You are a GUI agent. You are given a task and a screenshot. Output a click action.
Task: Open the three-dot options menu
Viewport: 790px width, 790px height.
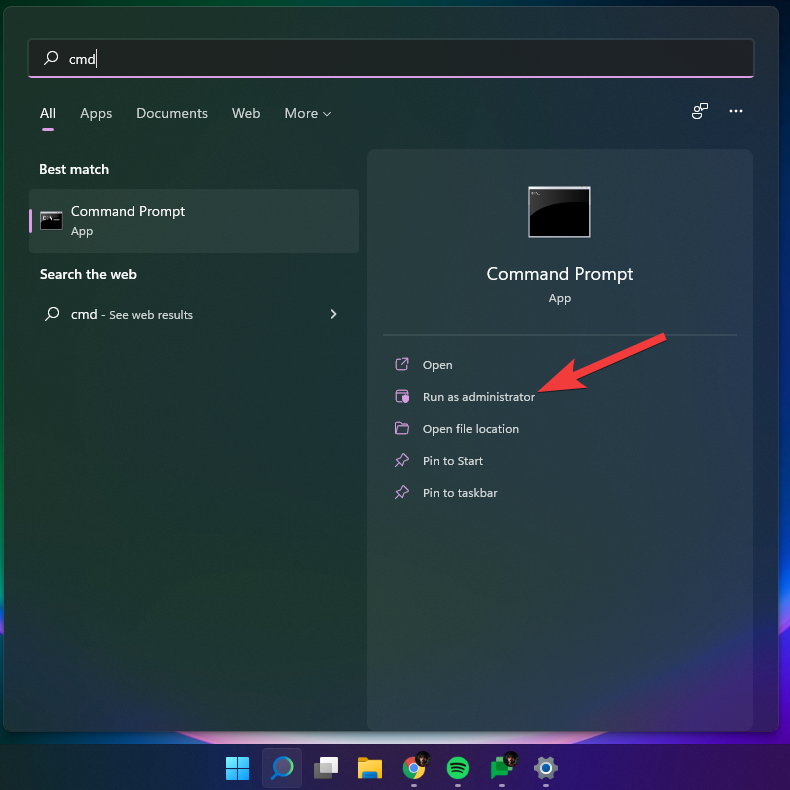click(736, 111)
